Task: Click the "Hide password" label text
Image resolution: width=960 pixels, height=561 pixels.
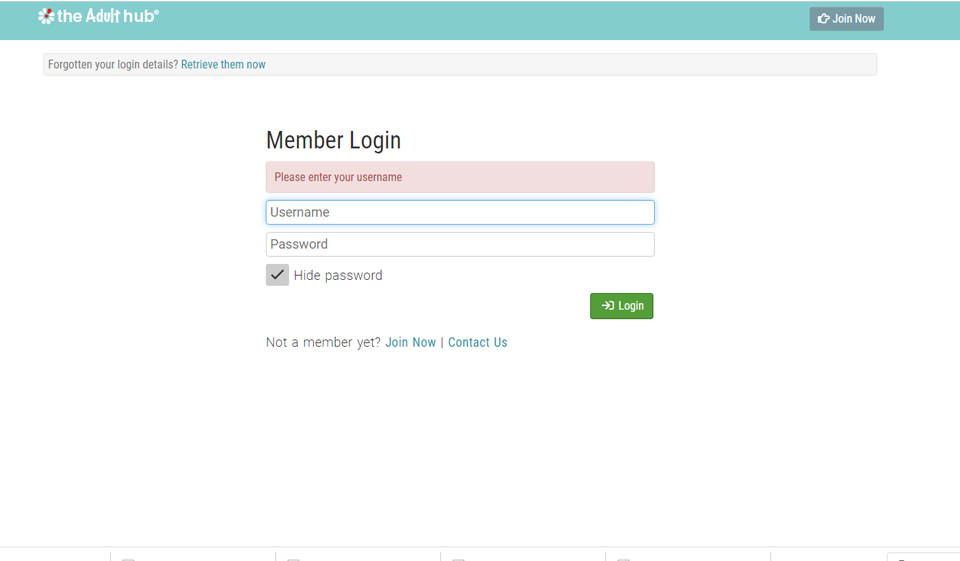Action: click(338, 276)
